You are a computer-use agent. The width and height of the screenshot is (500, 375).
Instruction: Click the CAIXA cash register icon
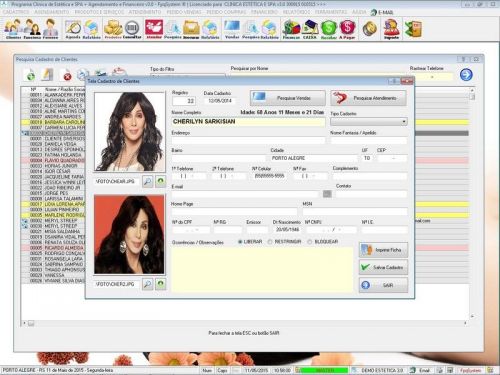tap(310, 29)
